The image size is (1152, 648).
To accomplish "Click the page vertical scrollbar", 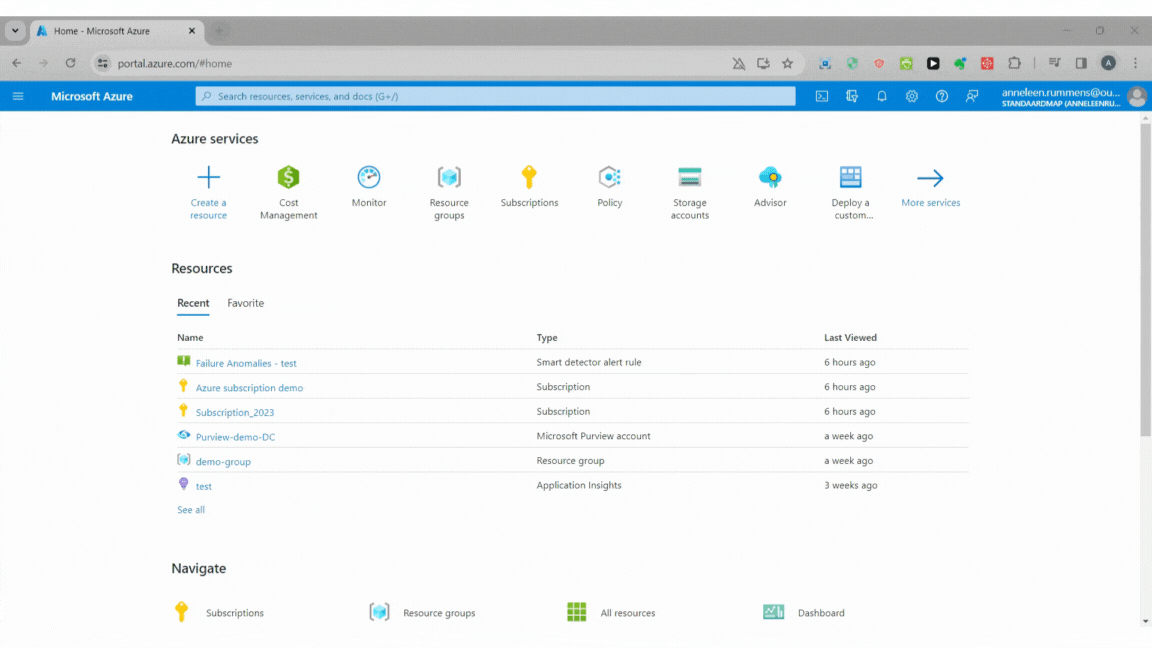I will 1145,279.
